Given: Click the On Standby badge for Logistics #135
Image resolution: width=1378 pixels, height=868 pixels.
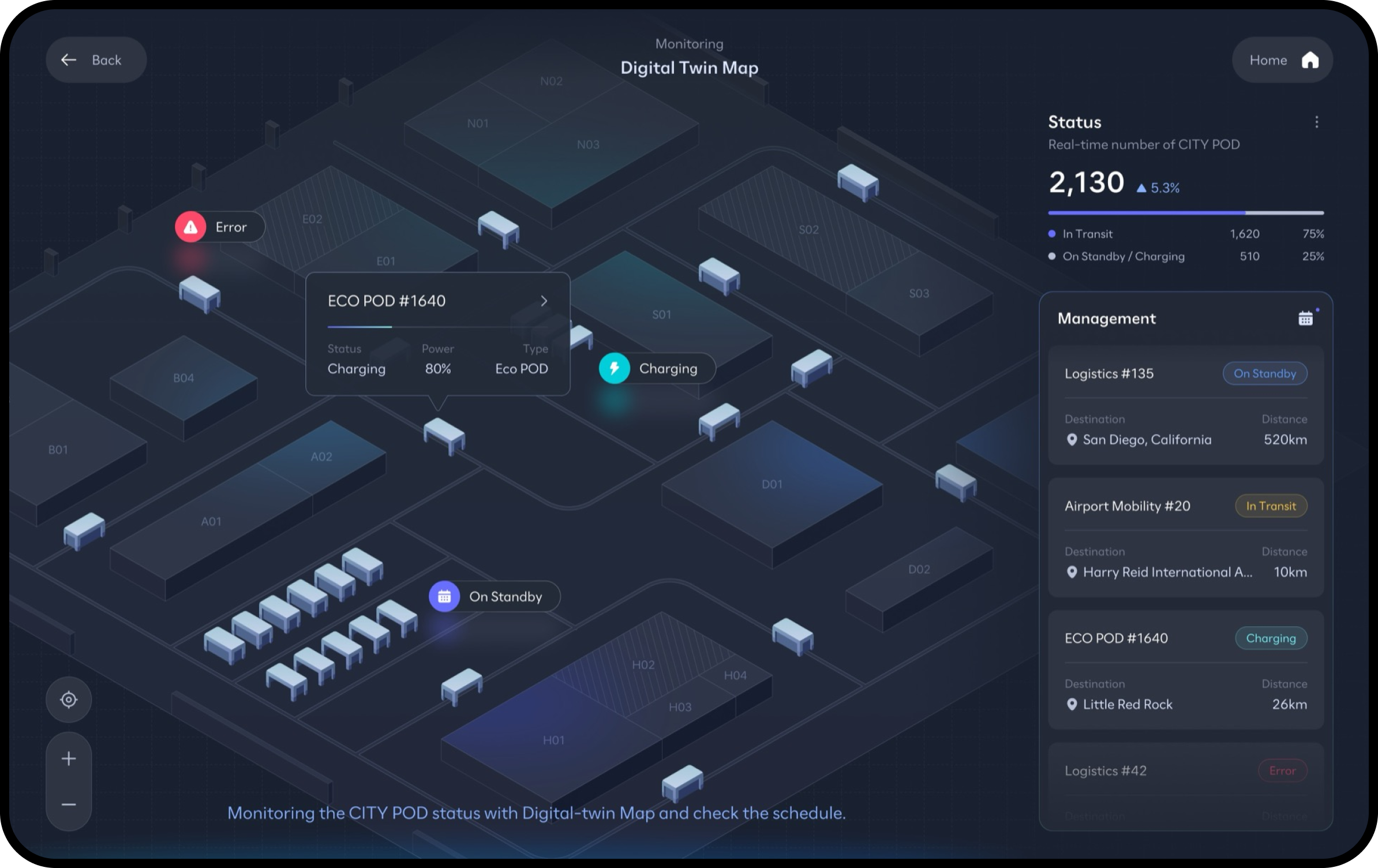Looking at the screenshot, I should point(1264,373).
